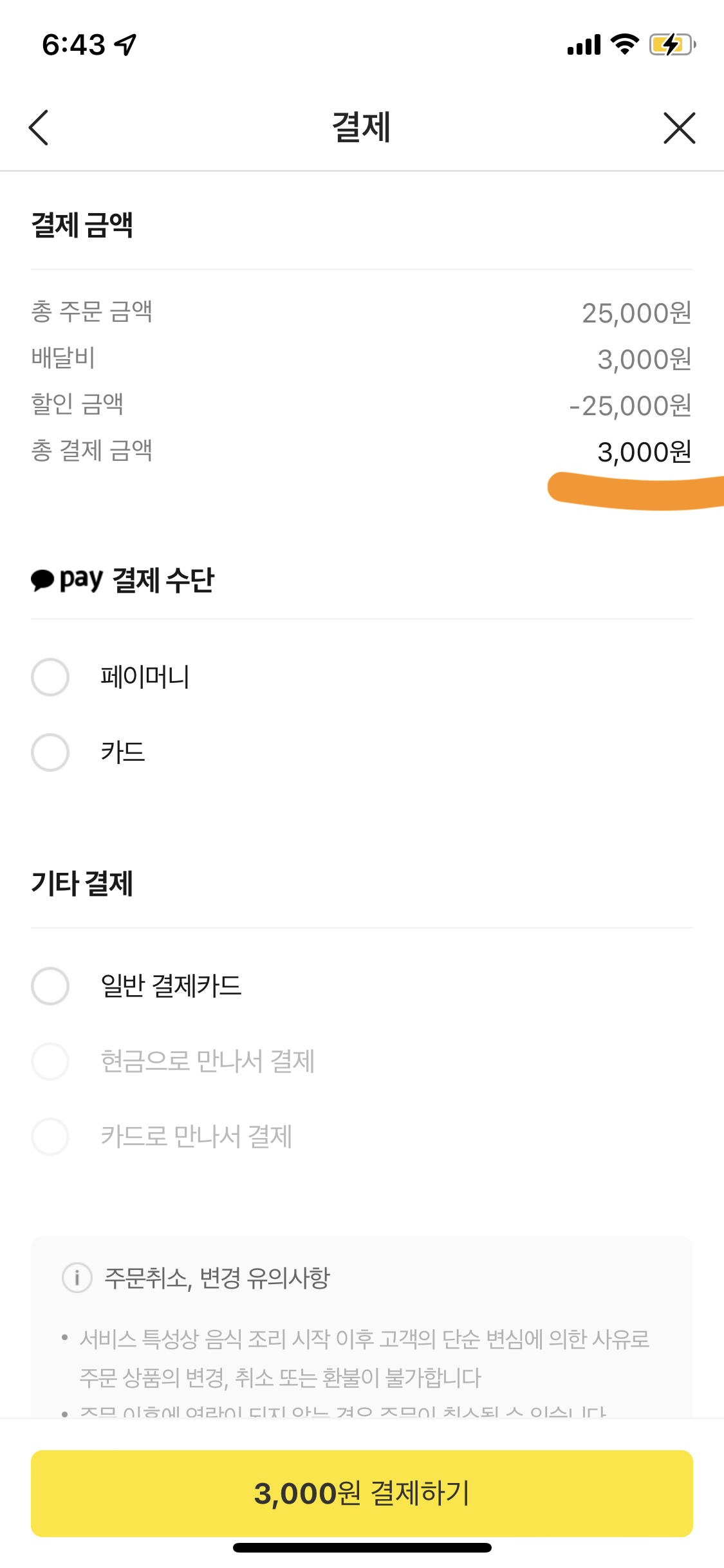Tap the location arrow beside the clock

pos(125,44)
